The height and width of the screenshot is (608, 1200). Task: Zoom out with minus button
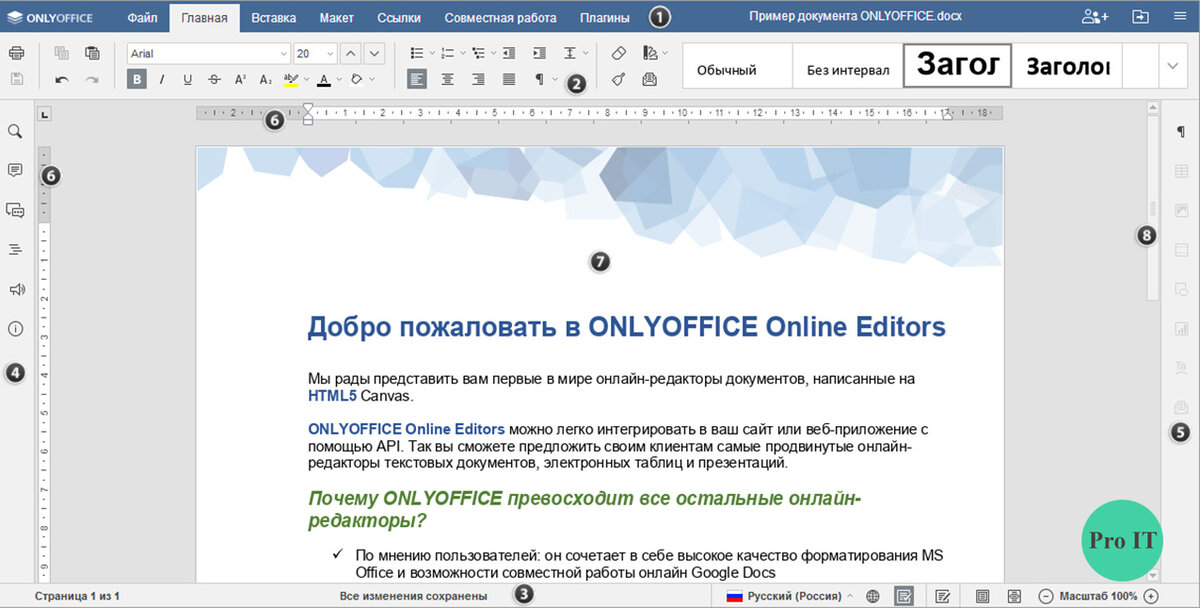click(1046, 596)
